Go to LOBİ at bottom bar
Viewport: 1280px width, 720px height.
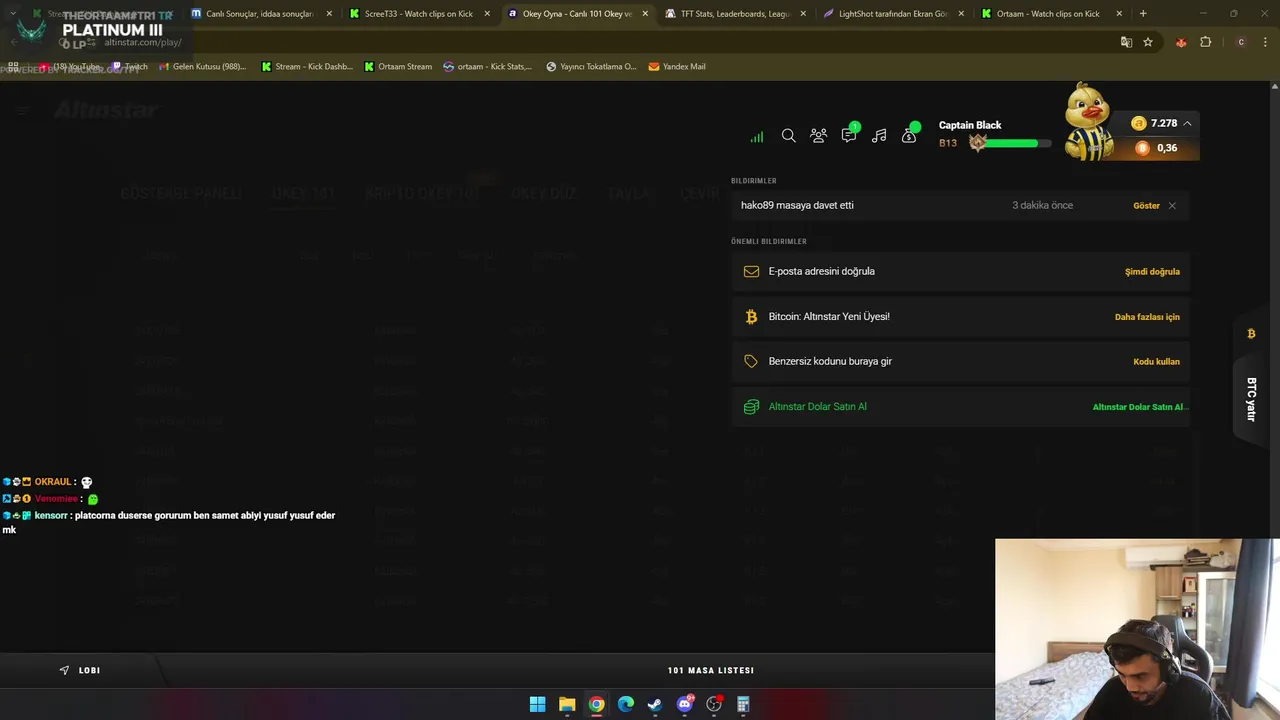(80, 670)
